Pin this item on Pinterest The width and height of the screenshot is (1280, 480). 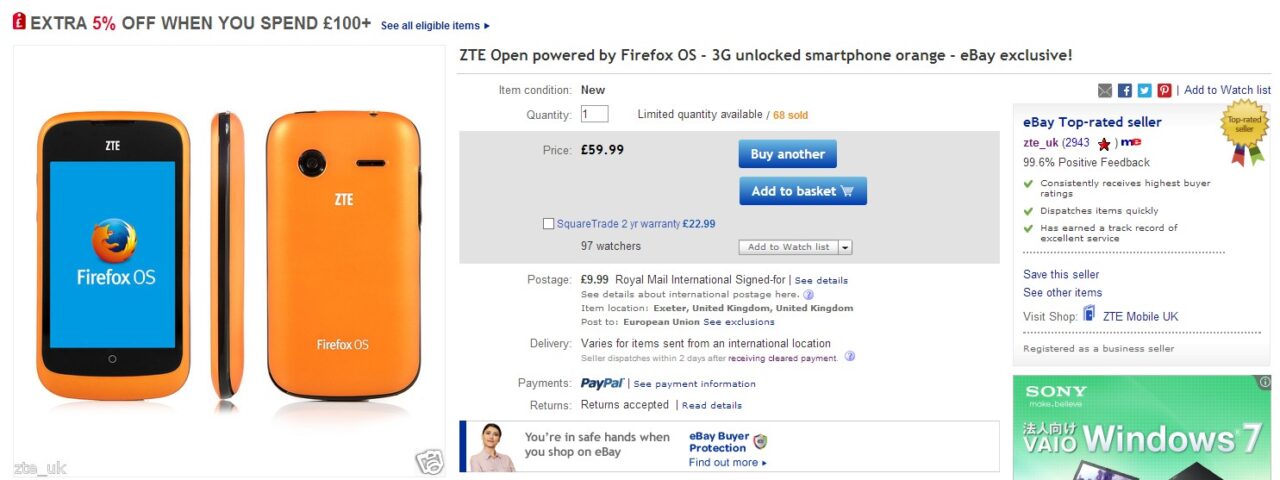(x=1165, y=90)
